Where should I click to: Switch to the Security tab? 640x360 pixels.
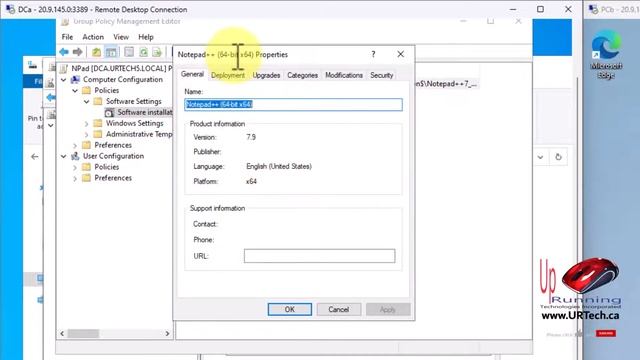click(382, 75)
